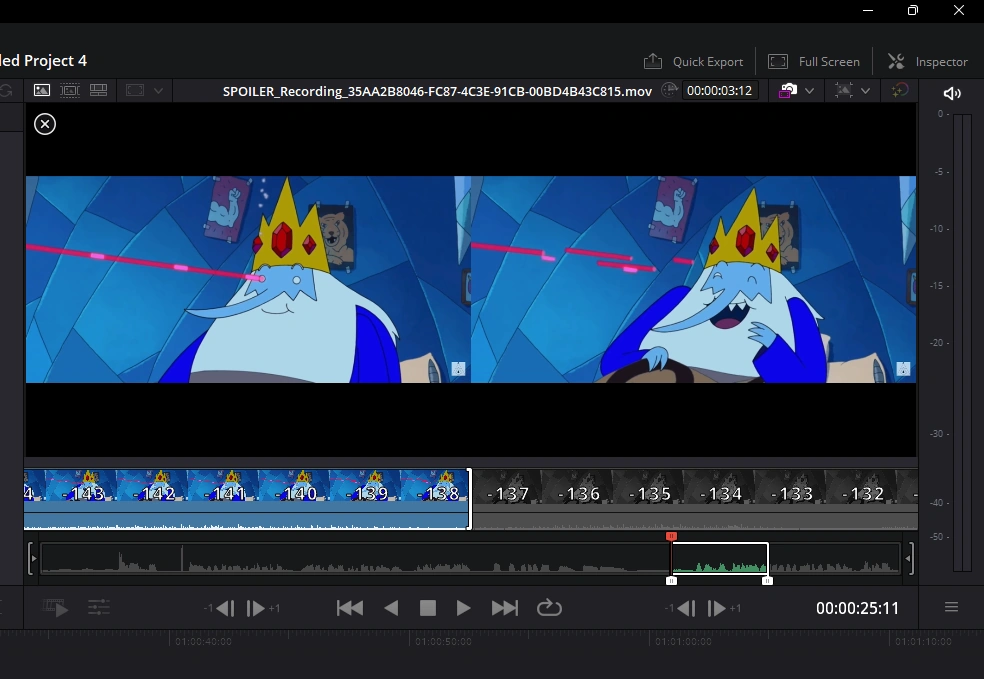984x679 pixels.
Task: Open the Inspector panel
Action: pos(928,61)
